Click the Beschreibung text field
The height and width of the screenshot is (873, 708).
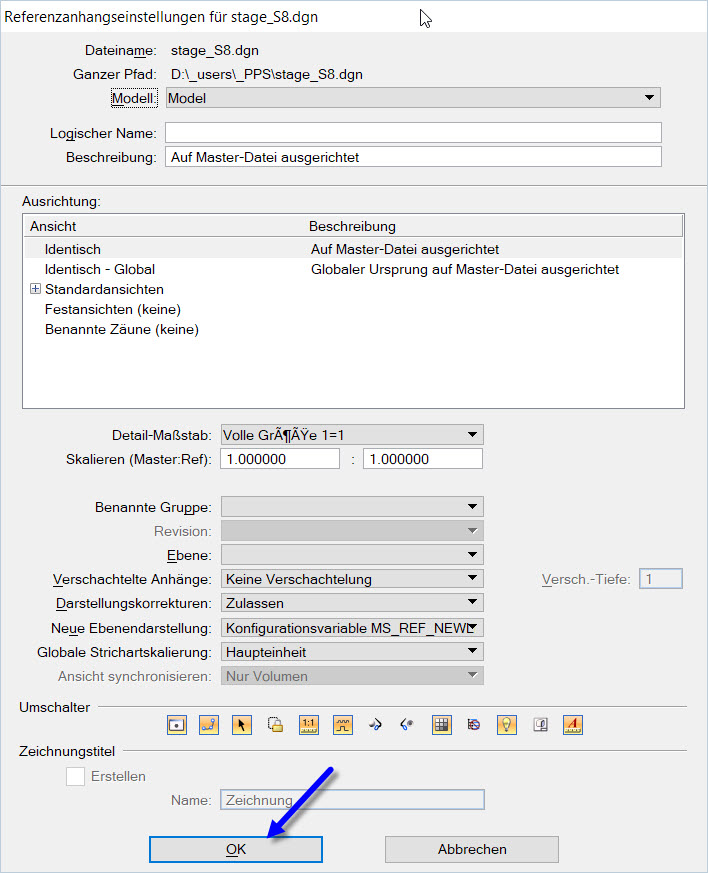coord(413,157)
